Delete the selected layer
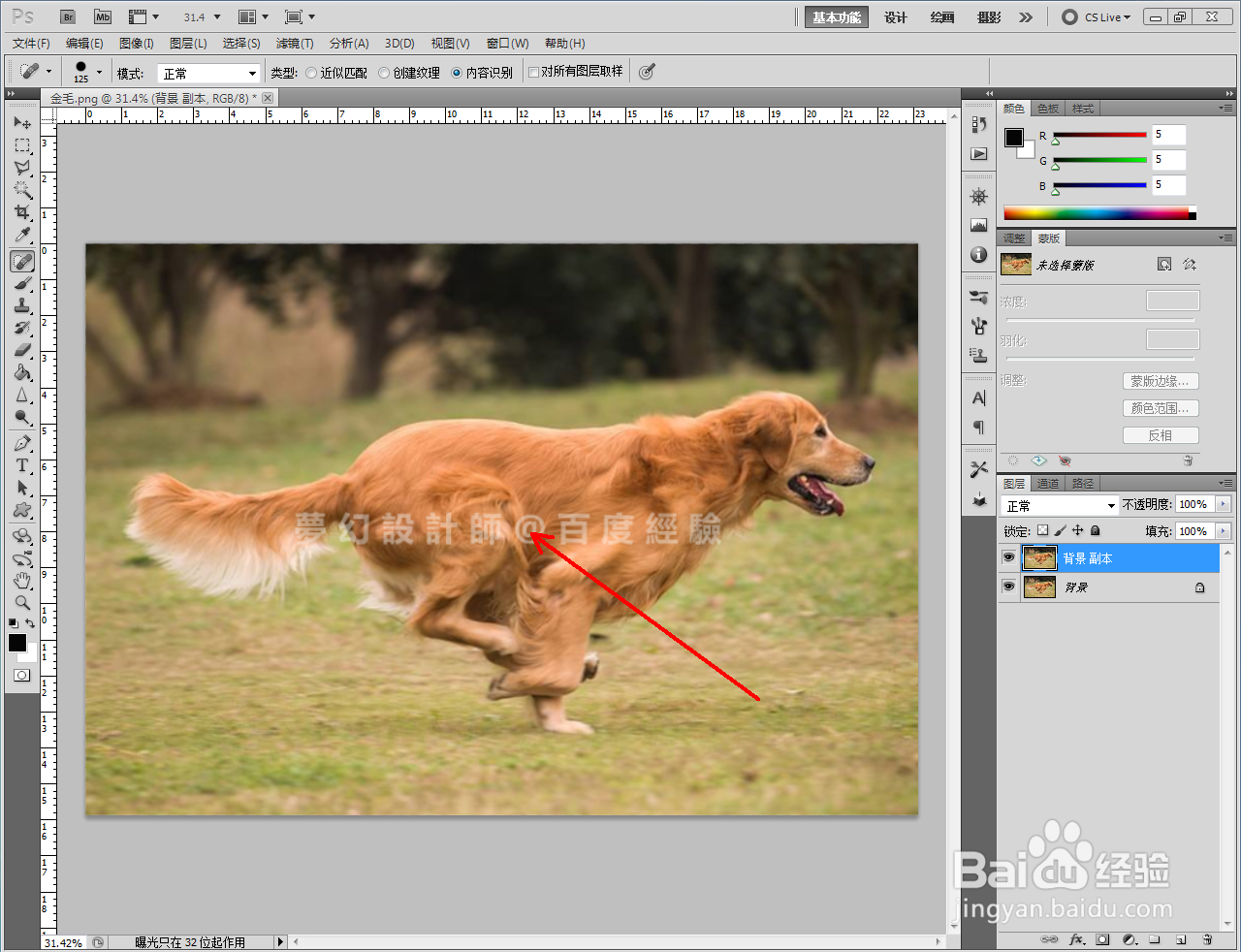Image resolution: width=1241 pixels, height=952 pixels. click(1207, 939)
